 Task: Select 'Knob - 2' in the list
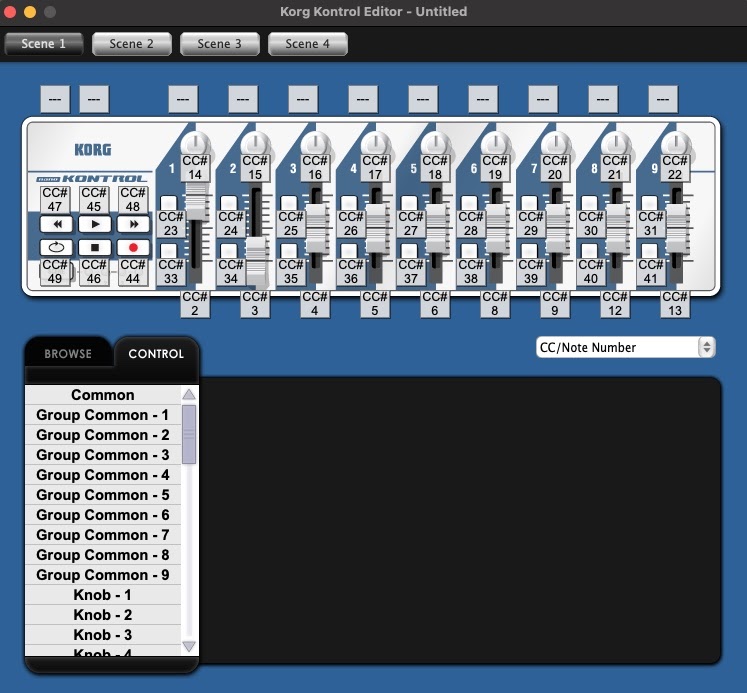[103, 615]
